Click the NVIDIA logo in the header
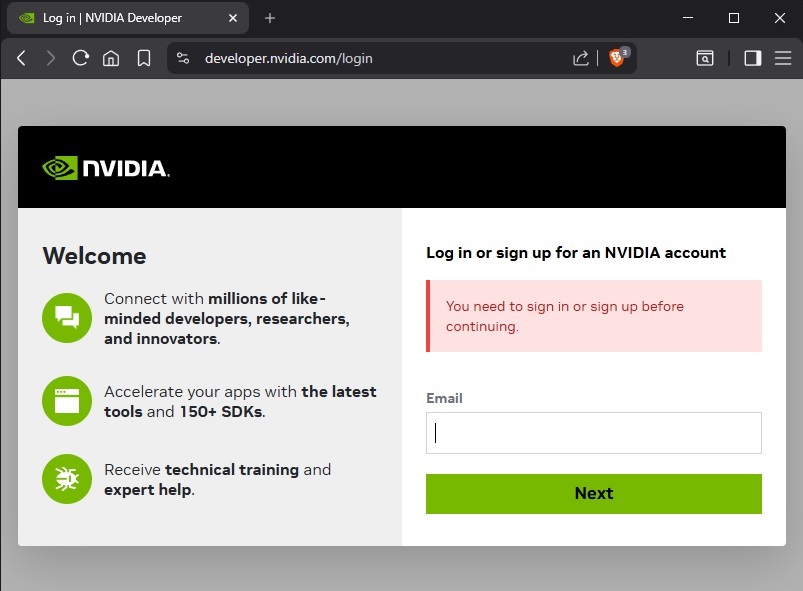803x591 pixels. point(105,168)
